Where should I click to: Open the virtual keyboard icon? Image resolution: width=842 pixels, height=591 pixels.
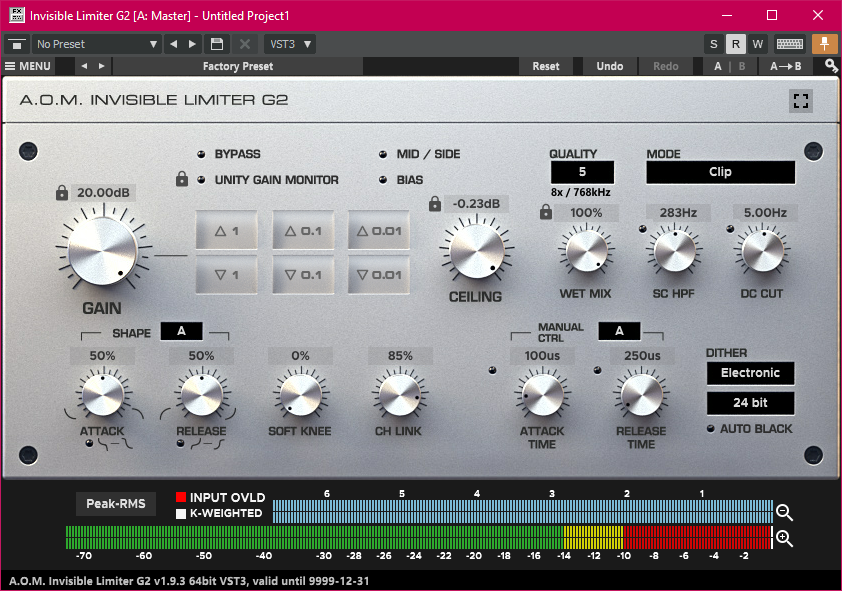789,44
